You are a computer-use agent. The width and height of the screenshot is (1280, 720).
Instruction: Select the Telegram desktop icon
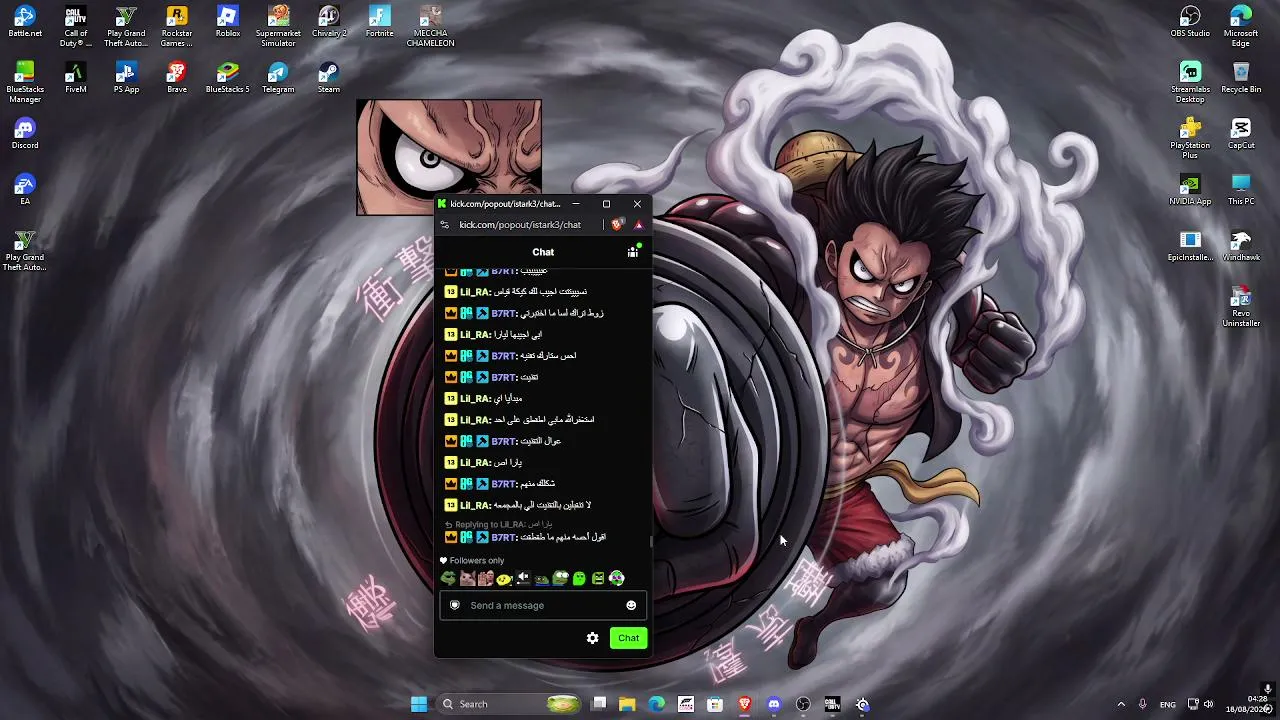[x=278, y=78]
